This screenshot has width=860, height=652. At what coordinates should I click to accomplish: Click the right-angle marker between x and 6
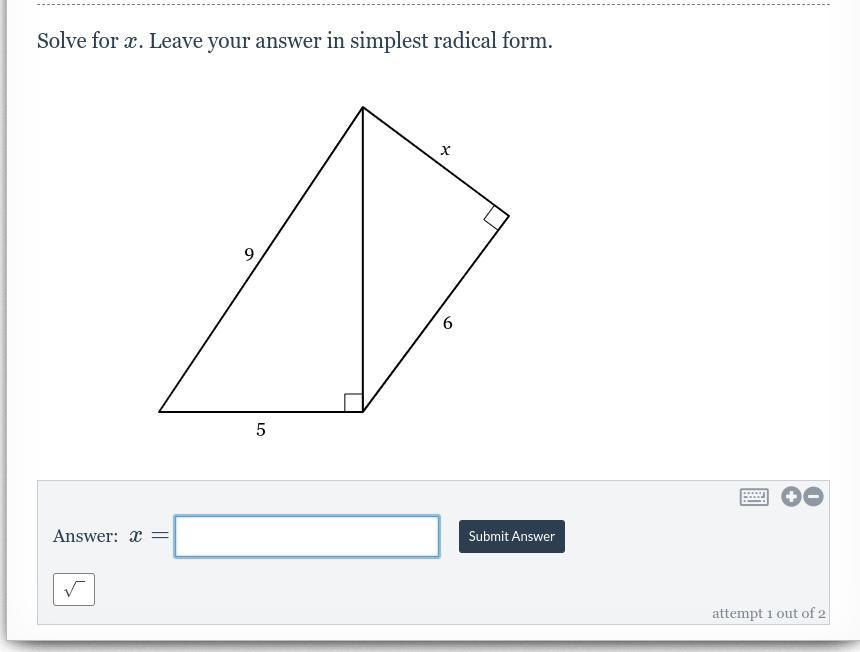click(x=496, y=218)
